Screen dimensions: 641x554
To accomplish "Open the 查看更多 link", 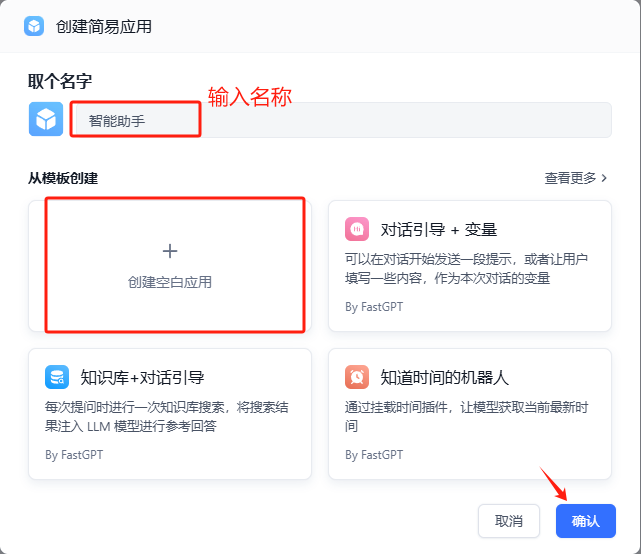I will 570,178.
